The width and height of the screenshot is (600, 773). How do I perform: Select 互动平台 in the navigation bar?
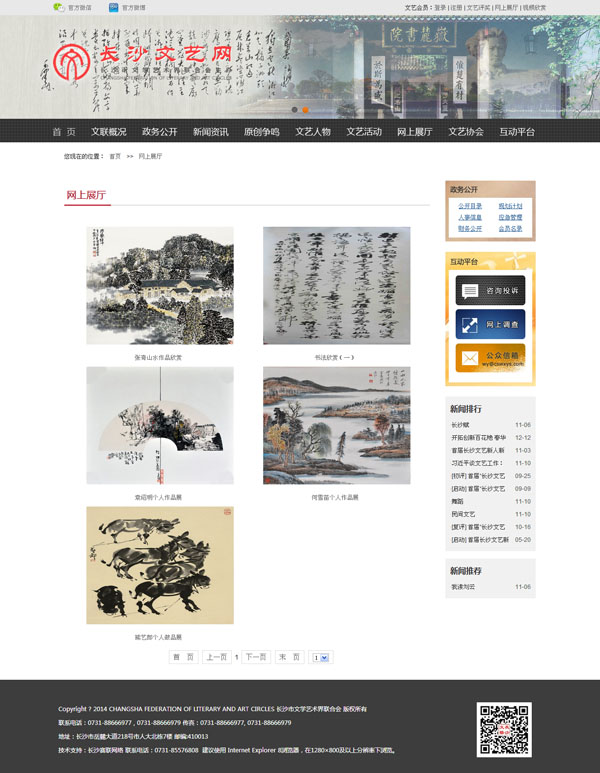517,132
